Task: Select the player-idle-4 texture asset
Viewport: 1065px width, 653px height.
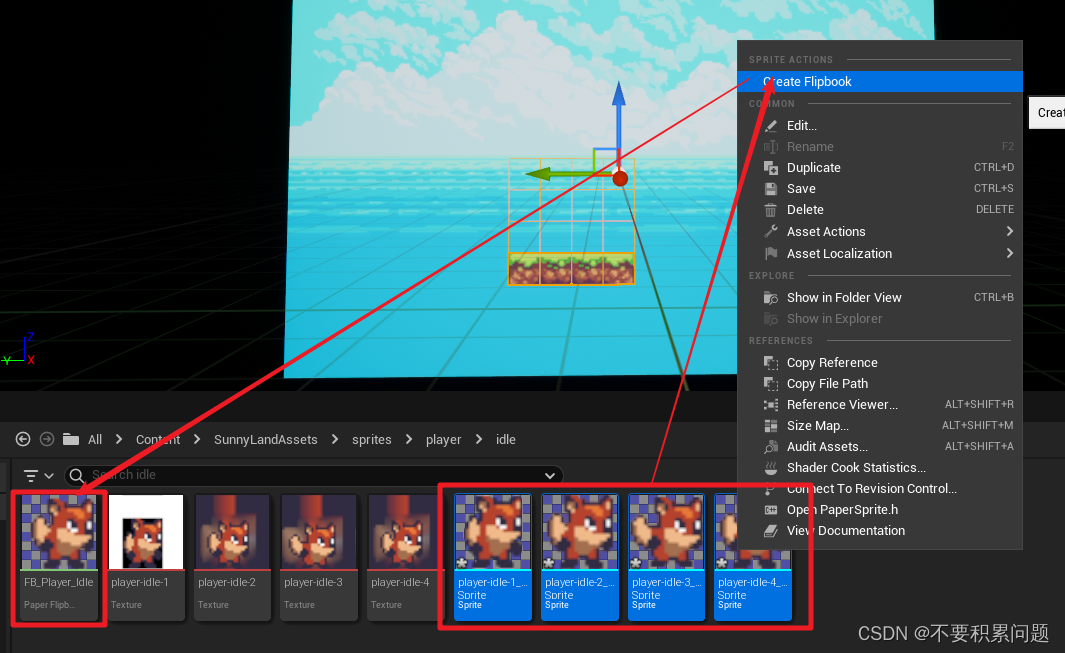Action: point(405,557)
